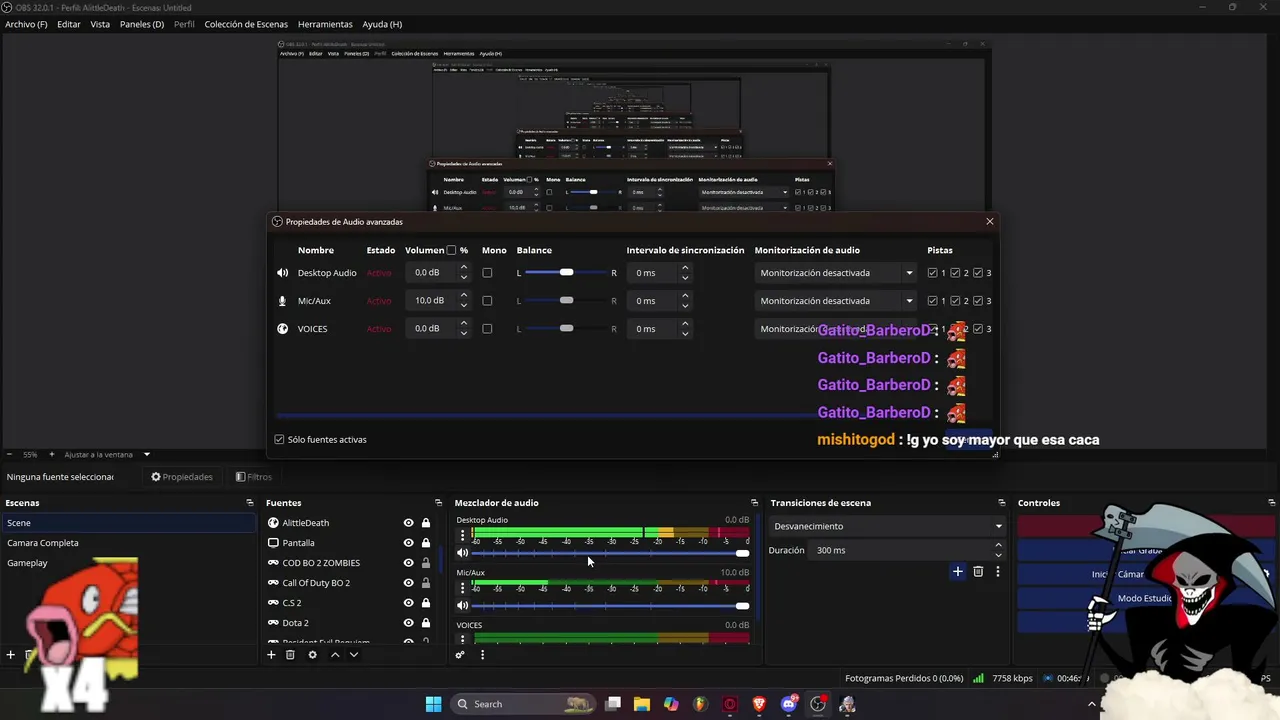Add a new scene with plus icon
This screenshot has height=720, width=1280.
coord(11,655)
